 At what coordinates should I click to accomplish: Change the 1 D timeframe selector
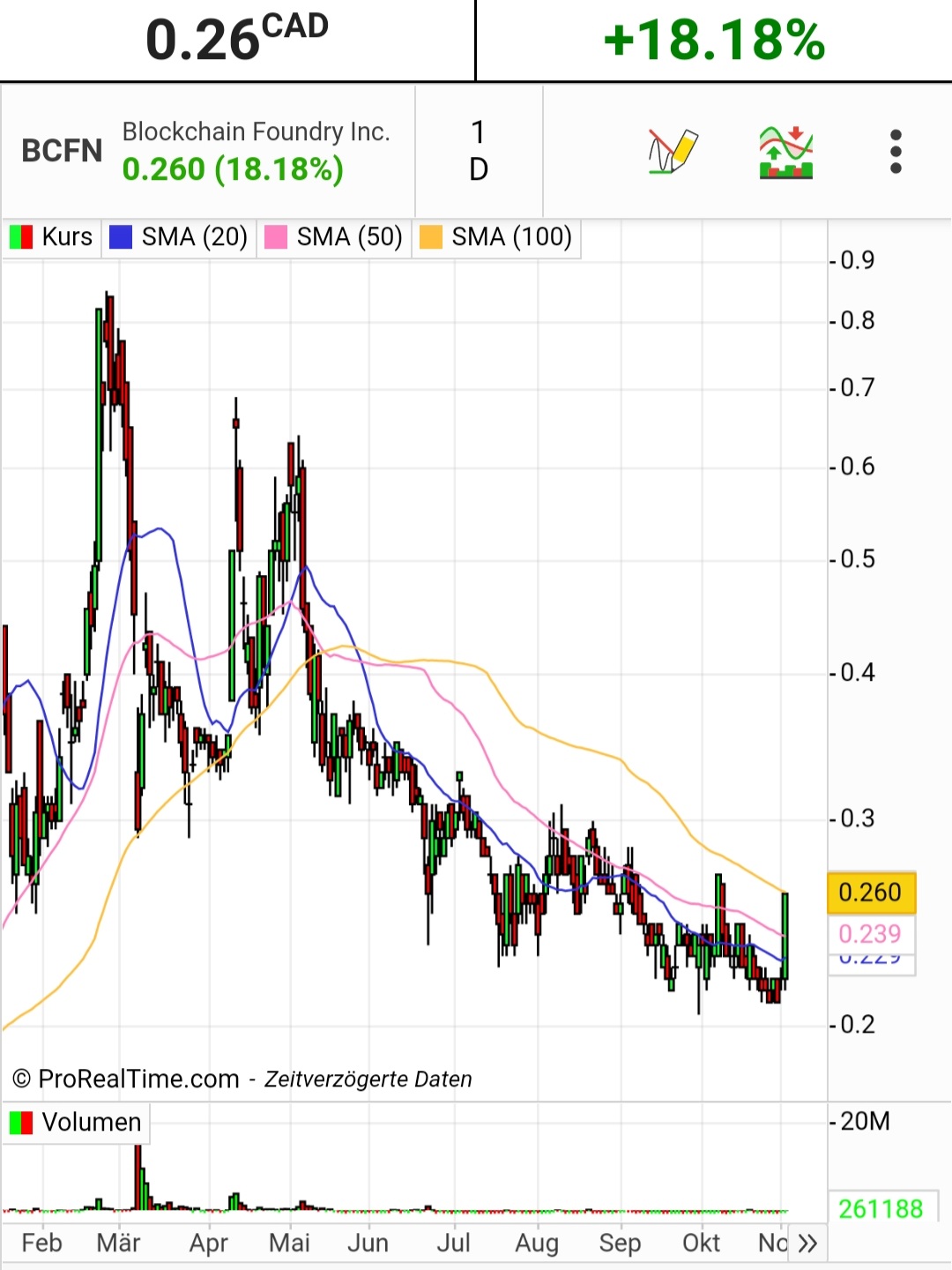[x=479, y=151]
